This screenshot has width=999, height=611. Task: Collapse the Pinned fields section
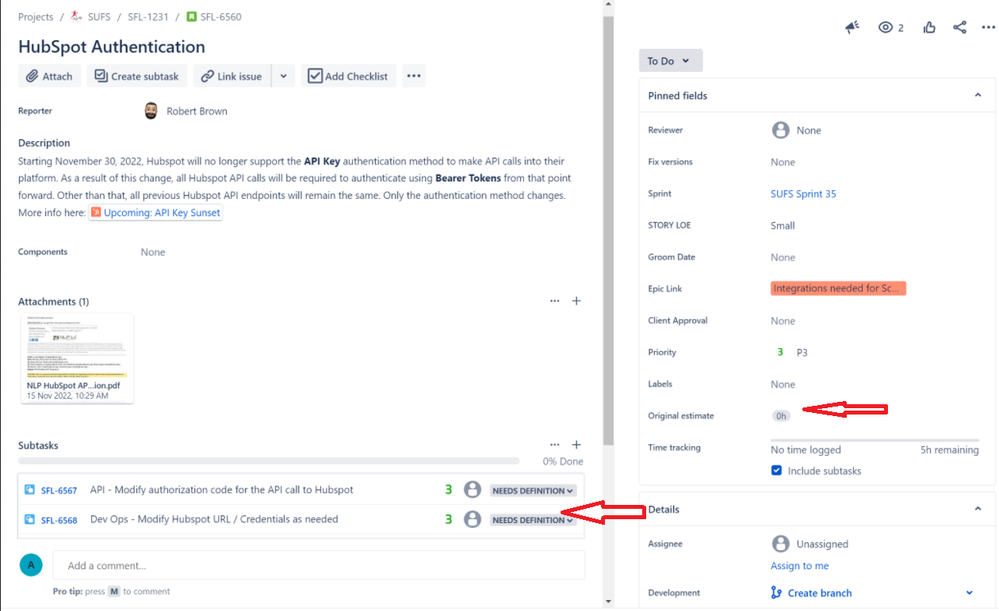[977, 96]
